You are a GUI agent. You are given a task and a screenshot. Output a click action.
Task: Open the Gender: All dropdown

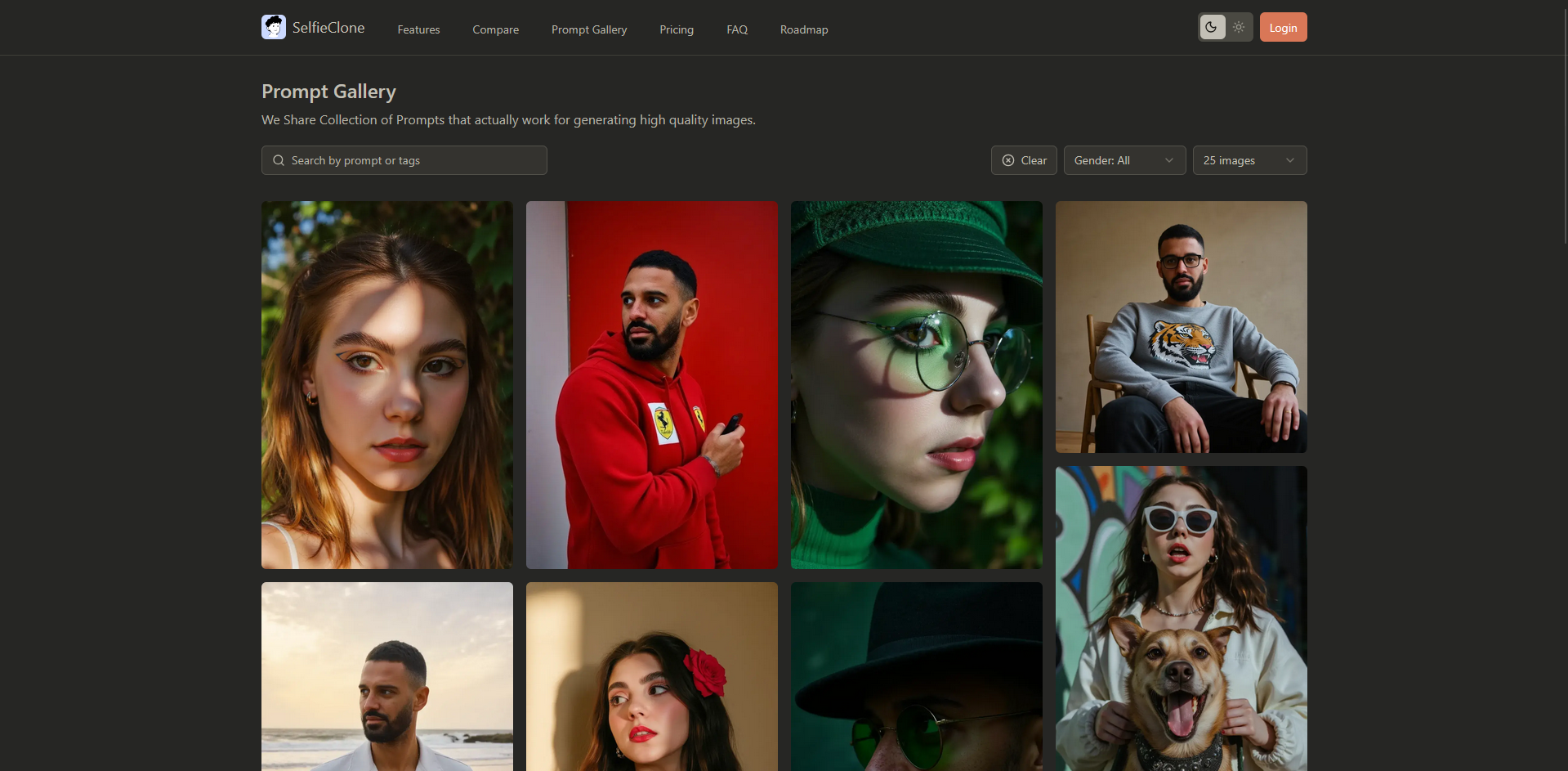(x=1124, y=160)
